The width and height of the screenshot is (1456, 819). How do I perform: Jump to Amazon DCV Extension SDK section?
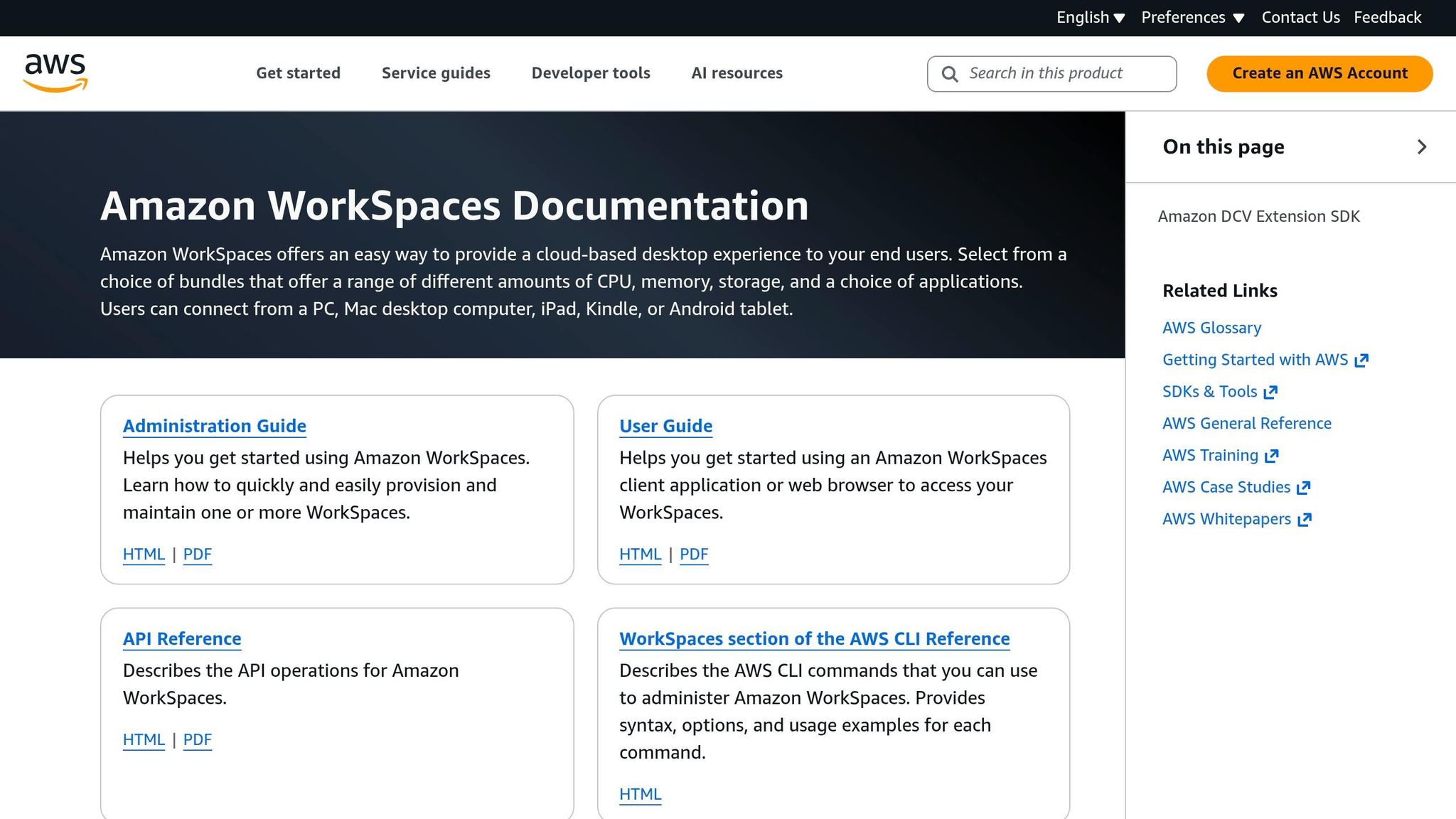point(1258,217)
